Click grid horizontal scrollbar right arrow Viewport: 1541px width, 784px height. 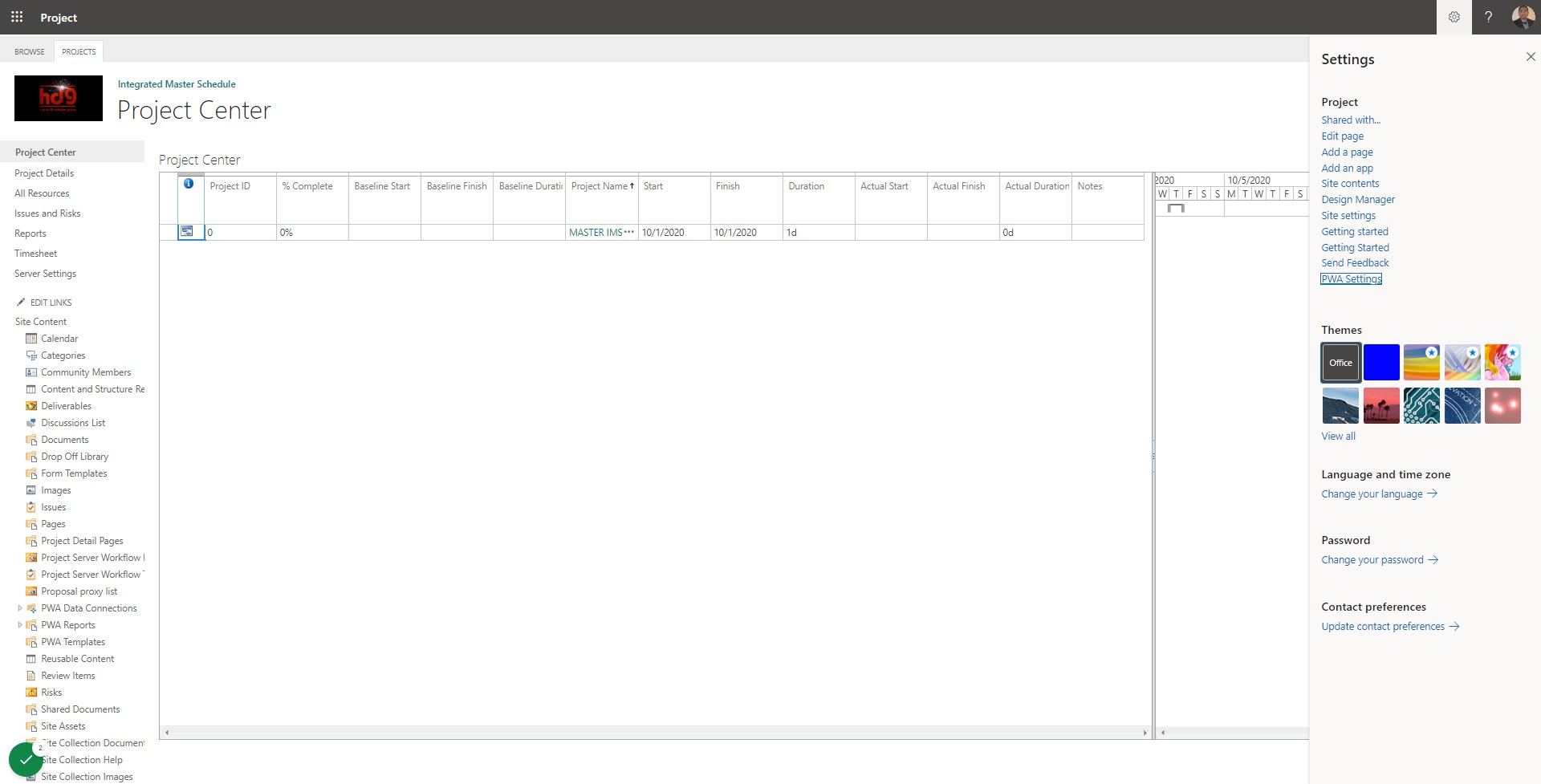tap(1145, 733)
